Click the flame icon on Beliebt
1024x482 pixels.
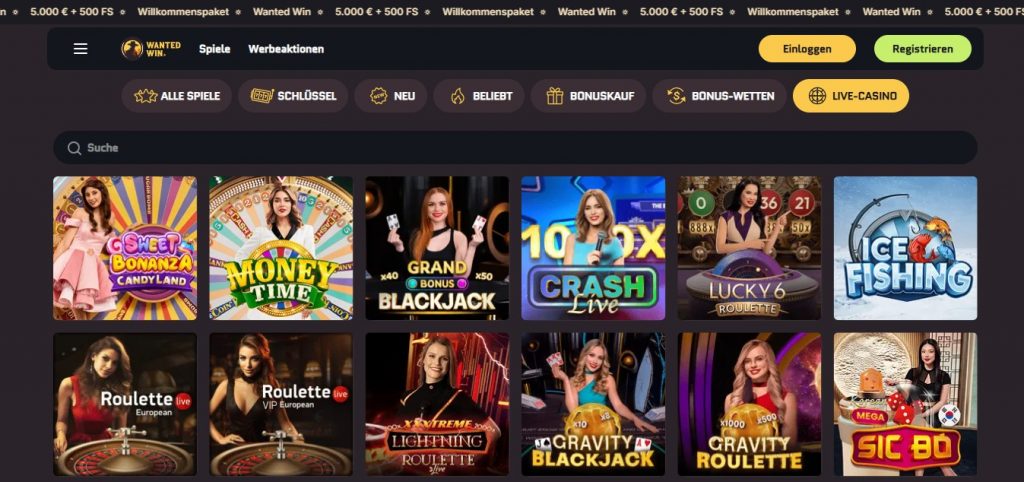point(458,96)
